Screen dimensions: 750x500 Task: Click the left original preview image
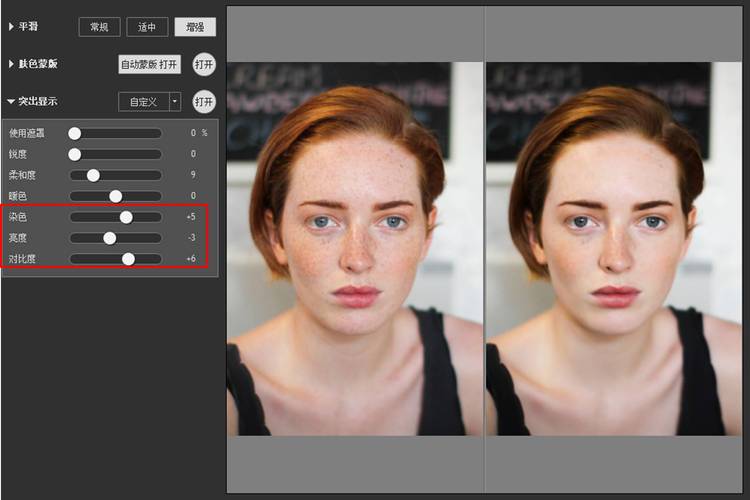355,250
